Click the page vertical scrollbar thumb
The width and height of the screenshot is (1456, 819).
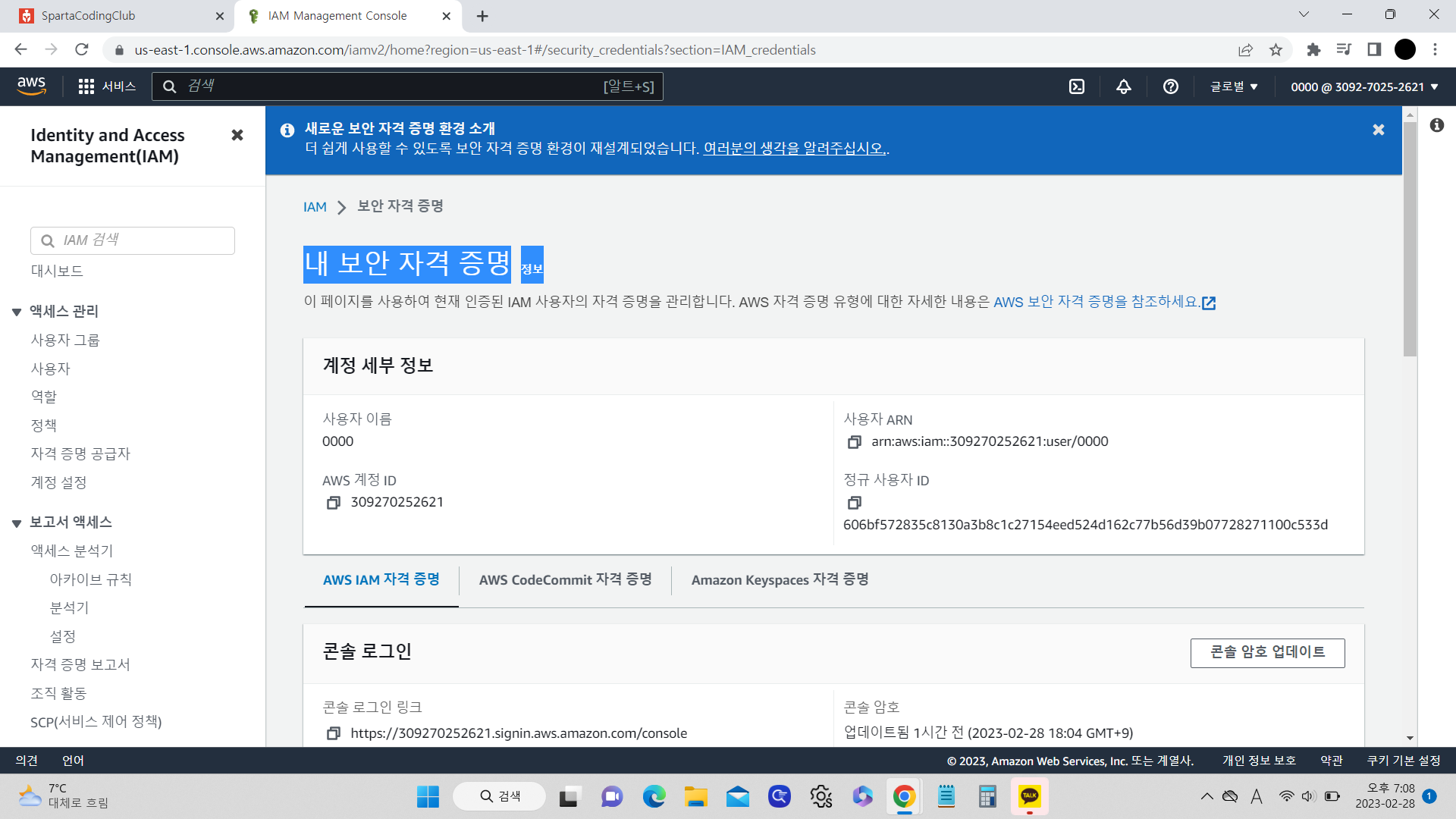pyautogui.click(x=1410, y=239)
